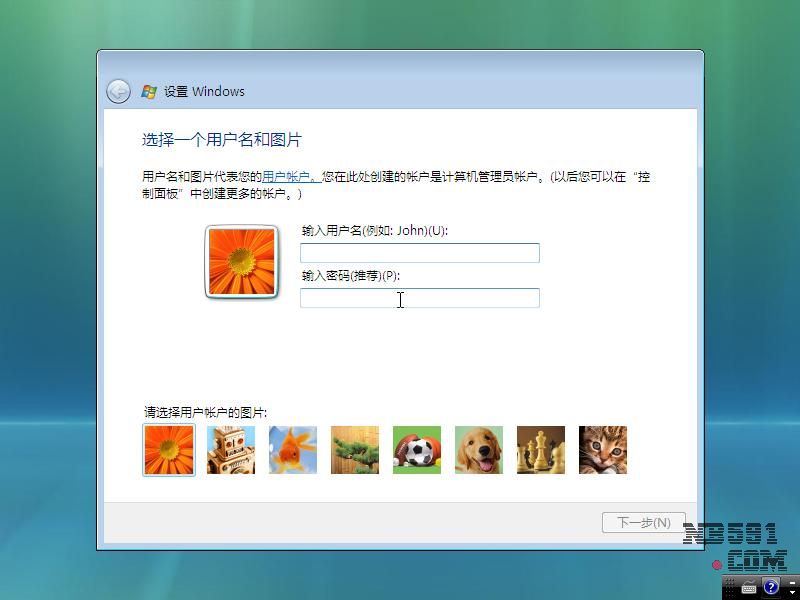Focus the 输入密码 password field
This screenshot has height=600, width=800.
pyautogui.click(x=420, y=298)
